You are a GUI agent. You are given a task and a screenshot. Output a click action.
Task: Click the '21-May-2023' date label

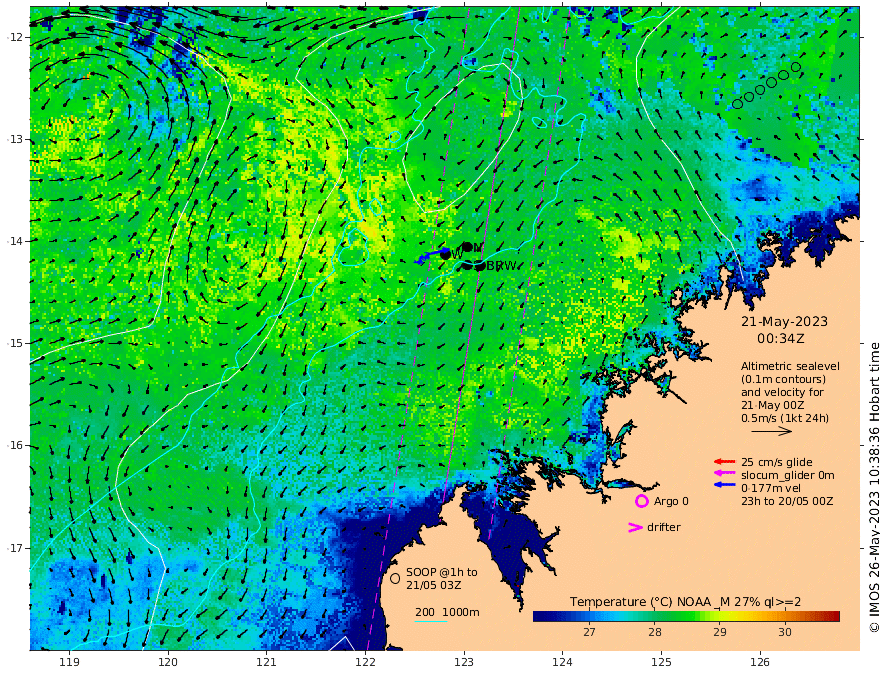[784, 321]
